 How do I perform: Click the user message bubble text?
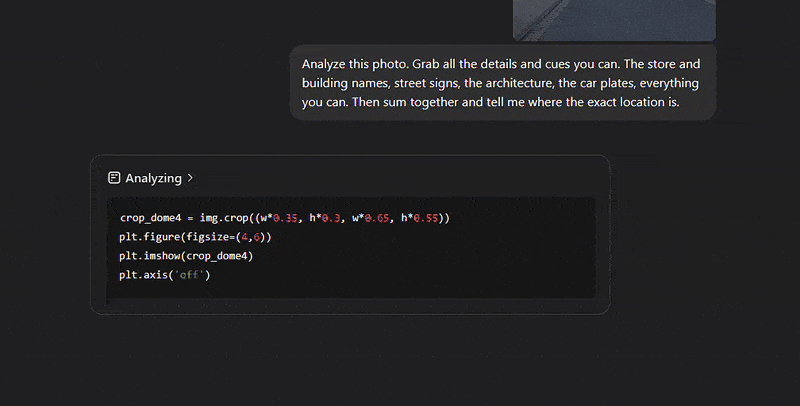coord(503,83)
